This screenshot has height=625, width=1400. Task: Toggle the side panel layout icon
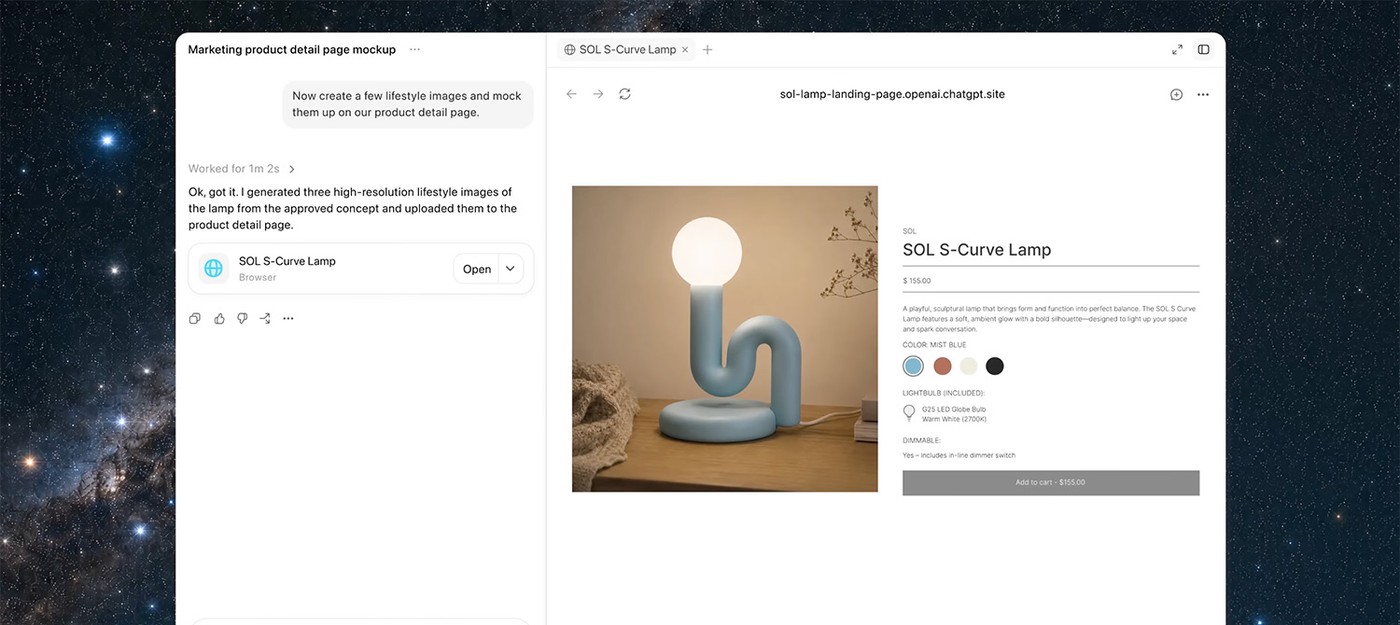tap(1204, 49)
